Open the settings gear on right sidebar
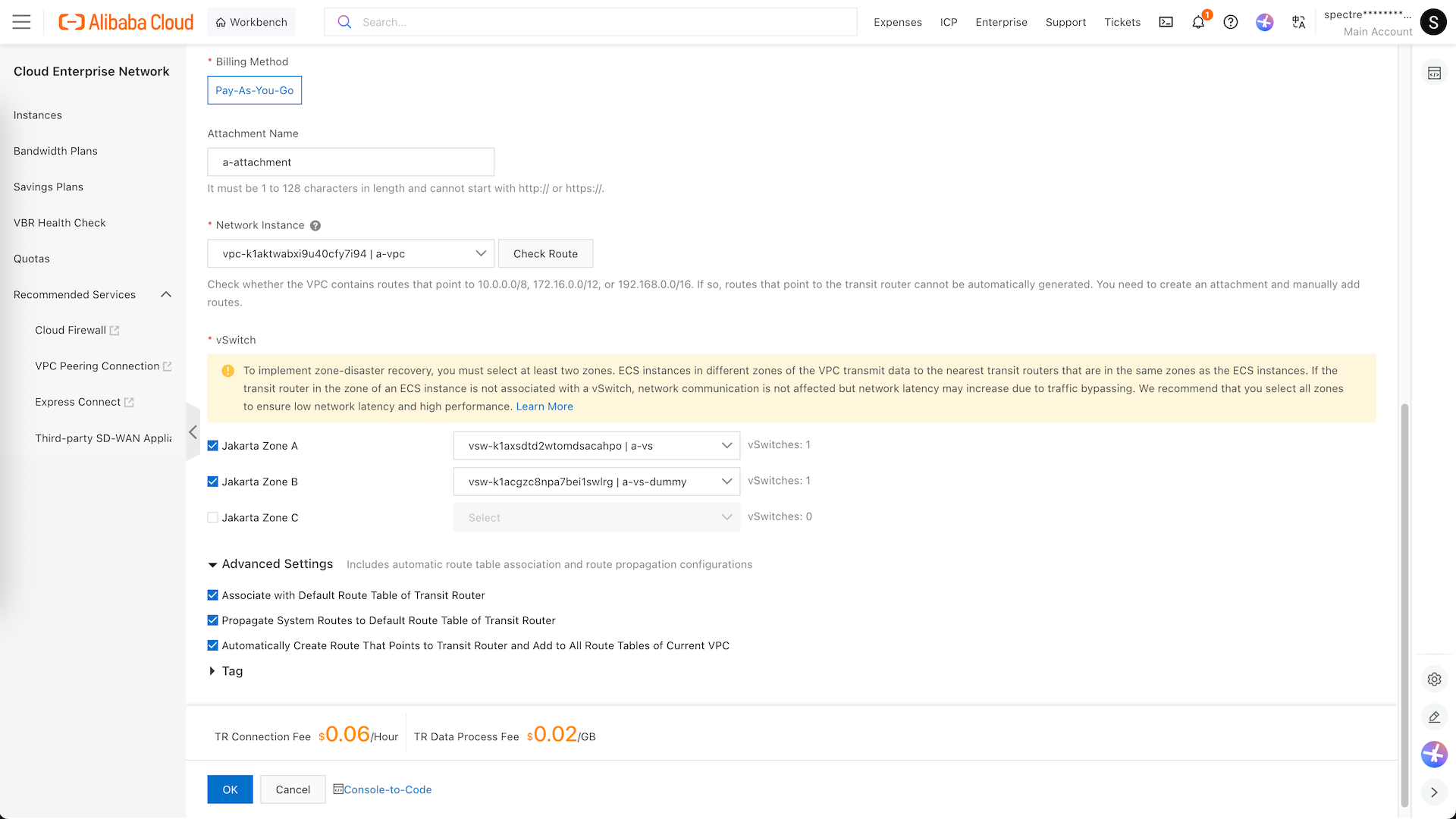 [1434, 679]
